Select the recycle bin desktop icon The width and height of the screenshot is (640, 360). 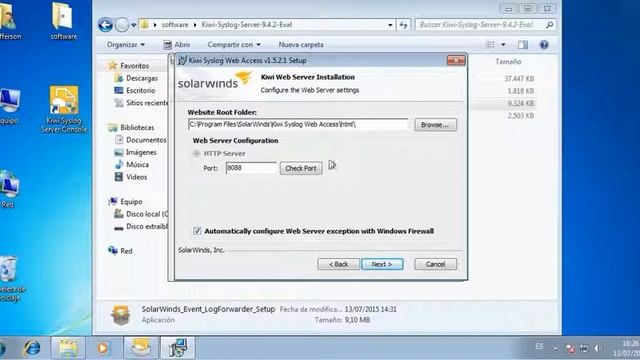(x=11, y=279)
